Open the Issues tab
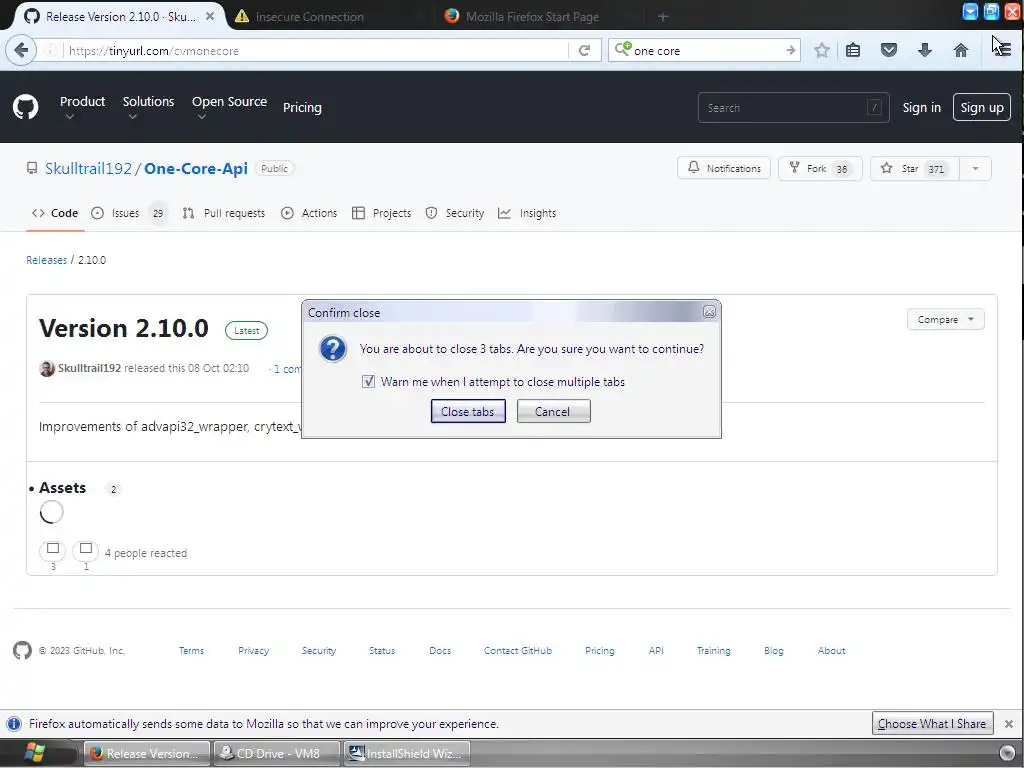This screenshot has width=1024, height=768. (x=127, y=214)
